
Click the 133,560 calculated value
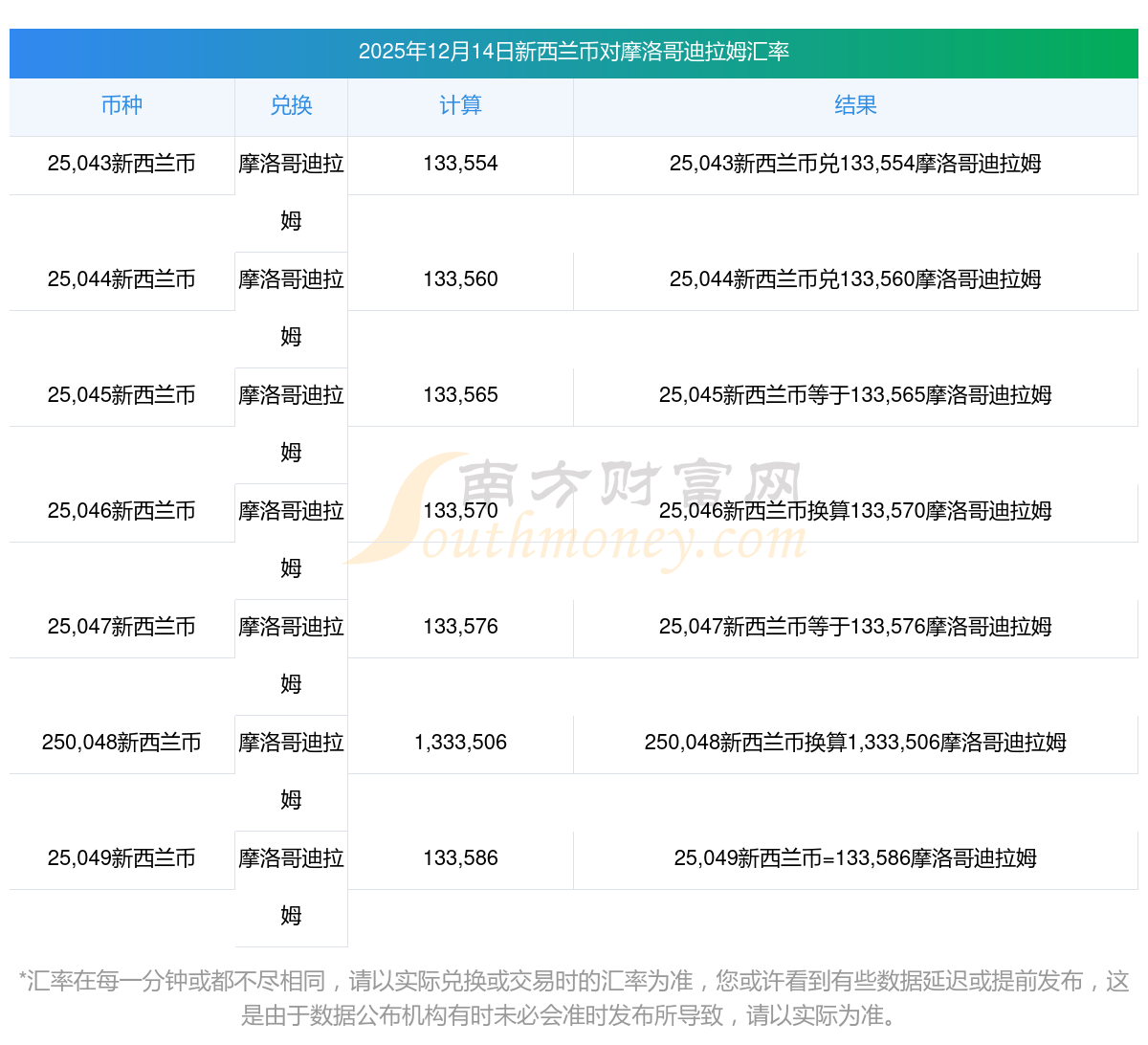460,279
